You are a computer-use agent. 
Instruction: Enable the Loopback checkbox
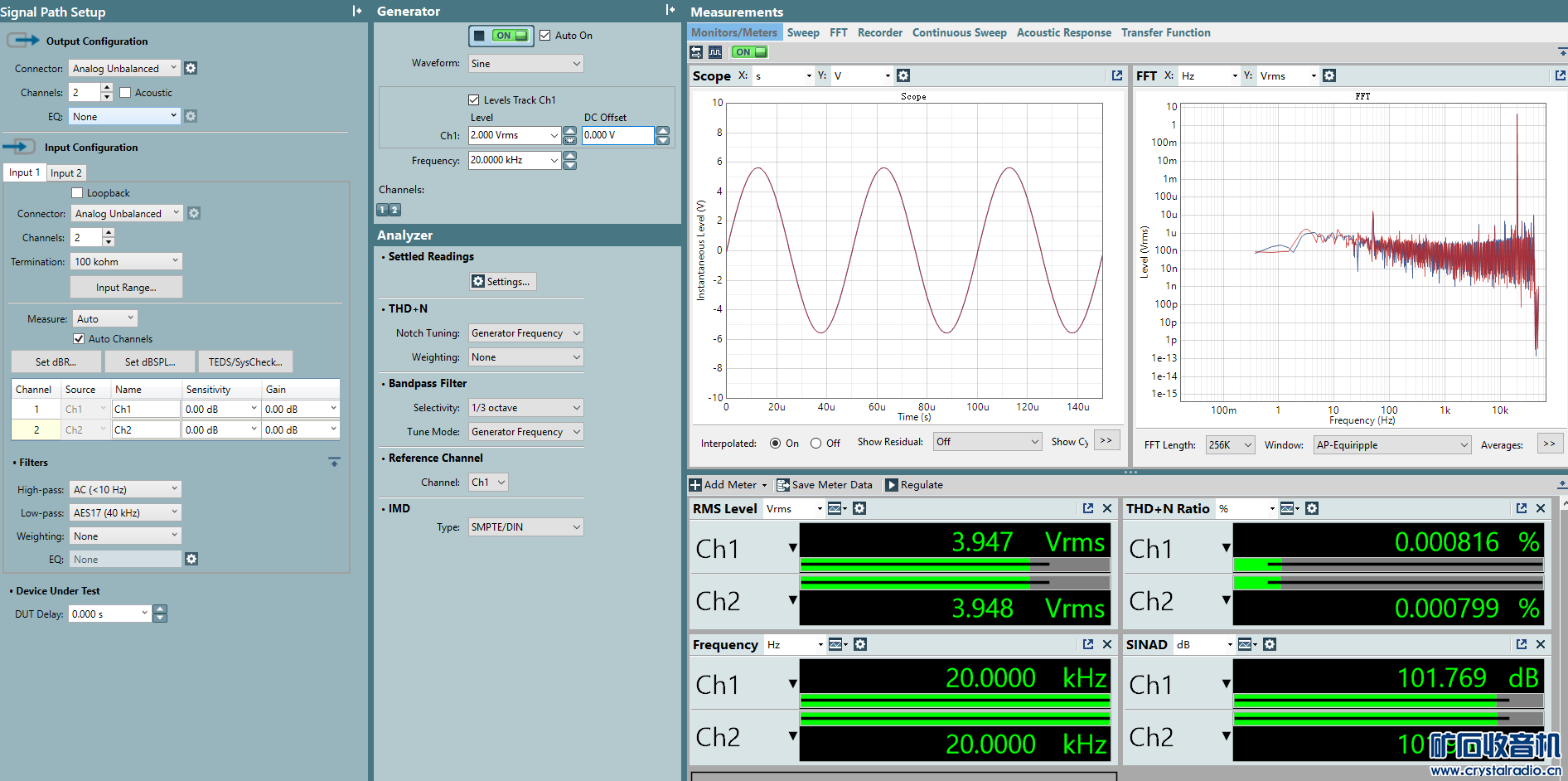(x=78, y=193)
